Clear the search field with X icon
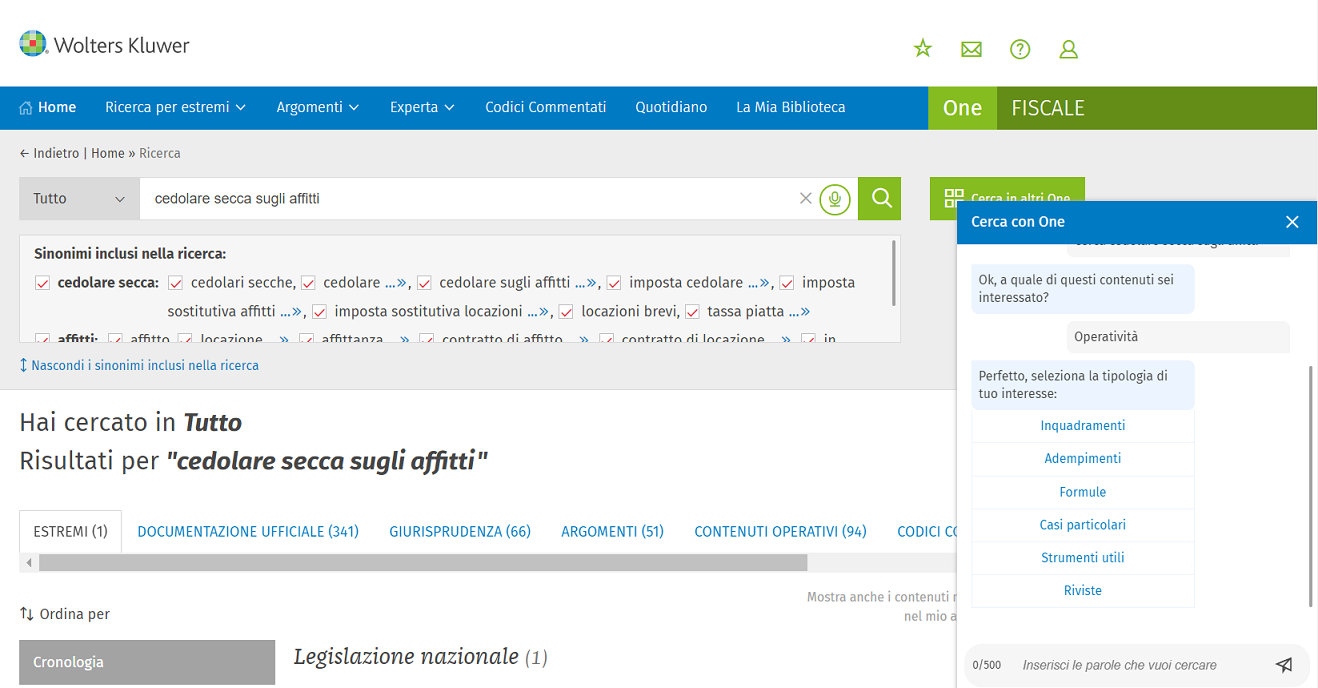This screenshot has width=1318, height=688. pyautogui.click(x=805, y=199)
